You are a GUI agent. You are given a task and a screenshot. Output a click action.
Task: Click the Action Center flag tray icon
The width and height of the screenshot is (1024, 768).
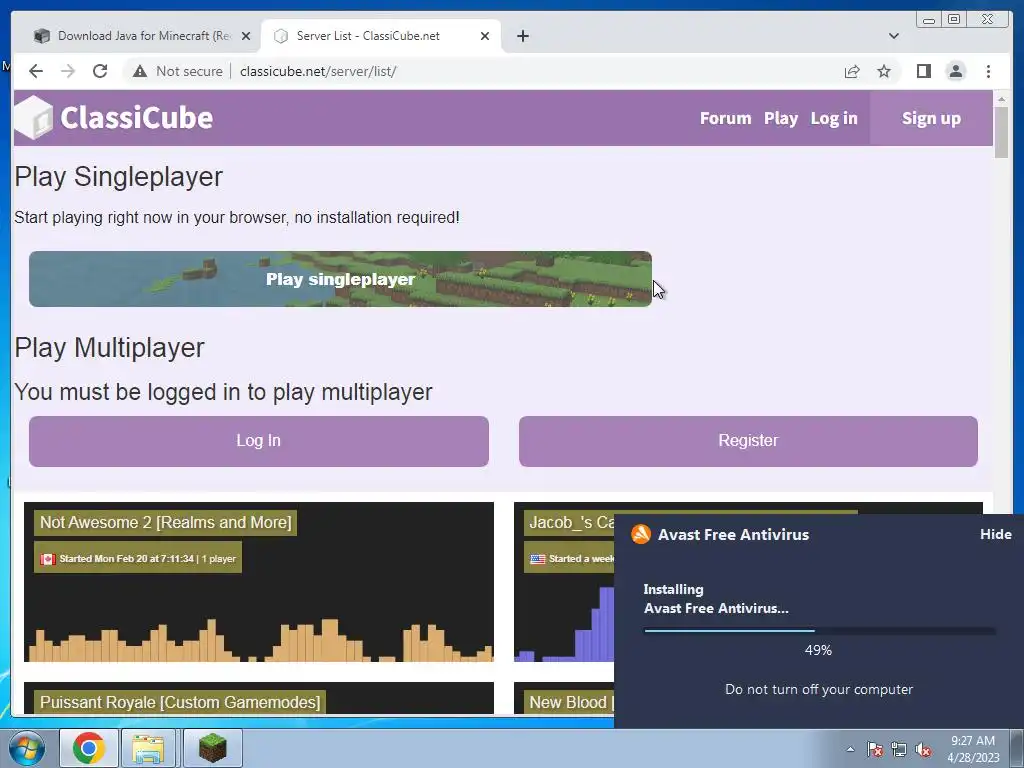point(874,749)
